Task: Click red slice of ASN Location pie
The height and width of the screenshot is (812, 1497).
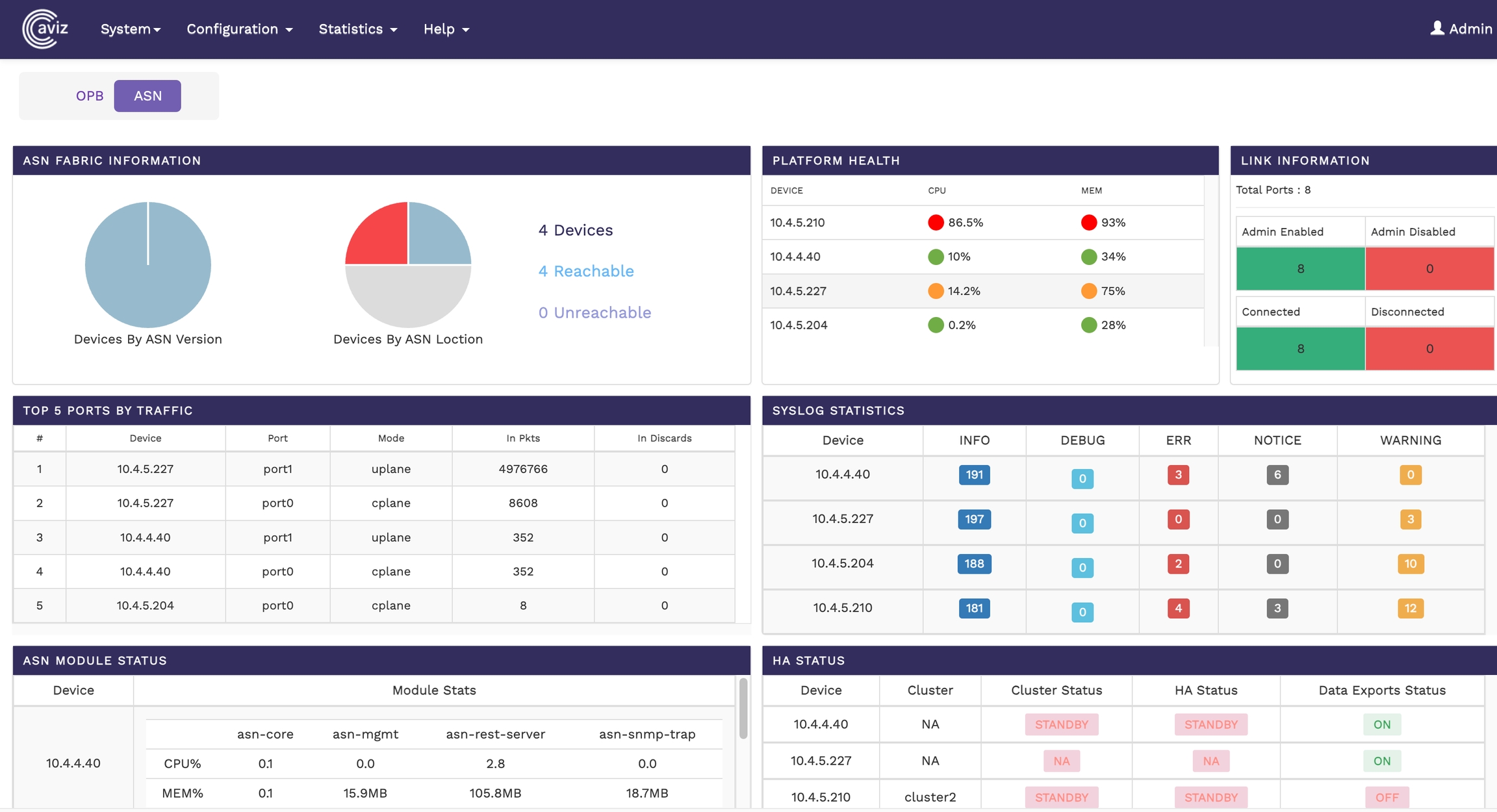Action: [382, 238]
